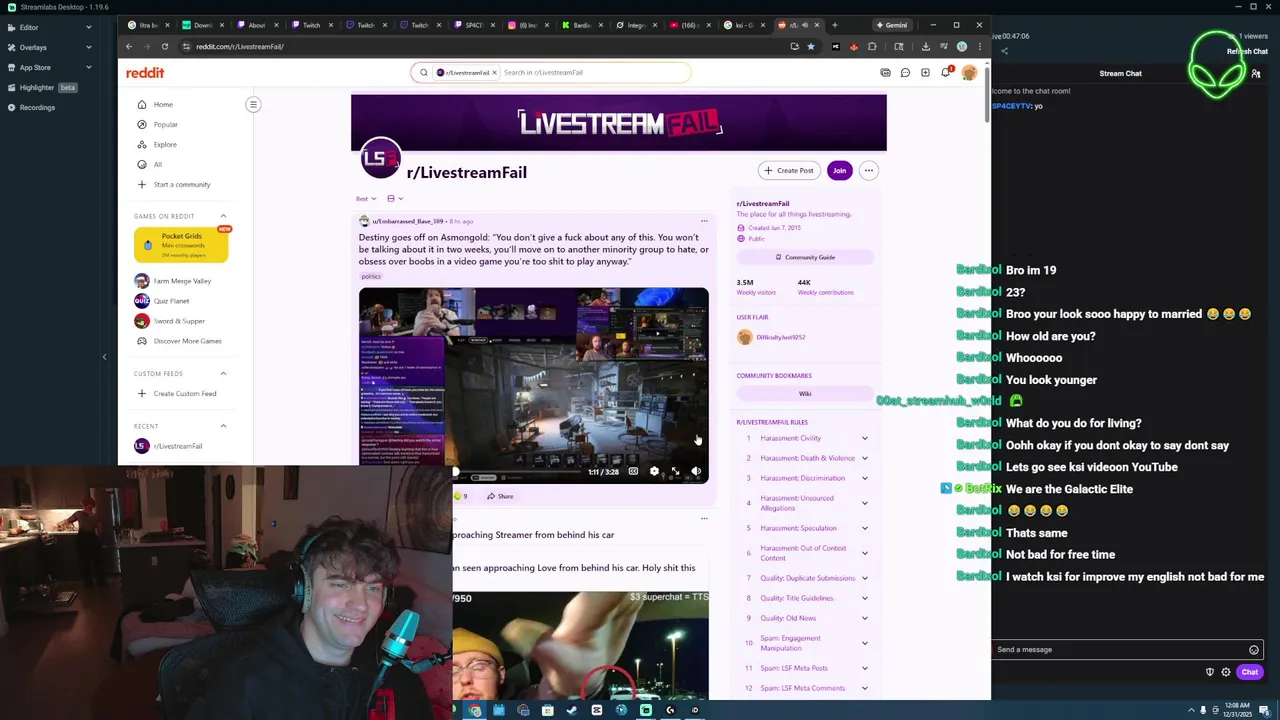Toggle captions icon in video player
This screenshot has height=720, width=1280.
[633, 471]
